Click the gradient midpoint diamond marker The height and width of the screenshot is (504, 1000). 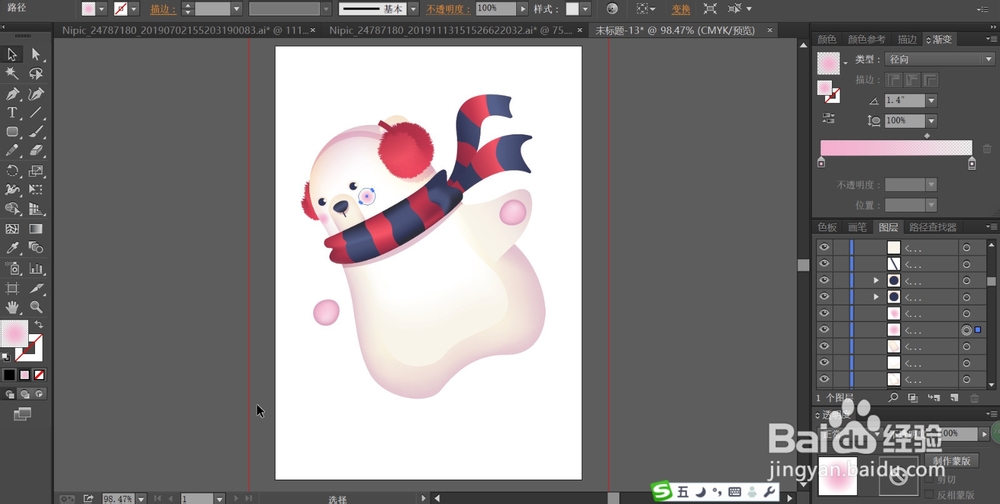coord(927,135)
